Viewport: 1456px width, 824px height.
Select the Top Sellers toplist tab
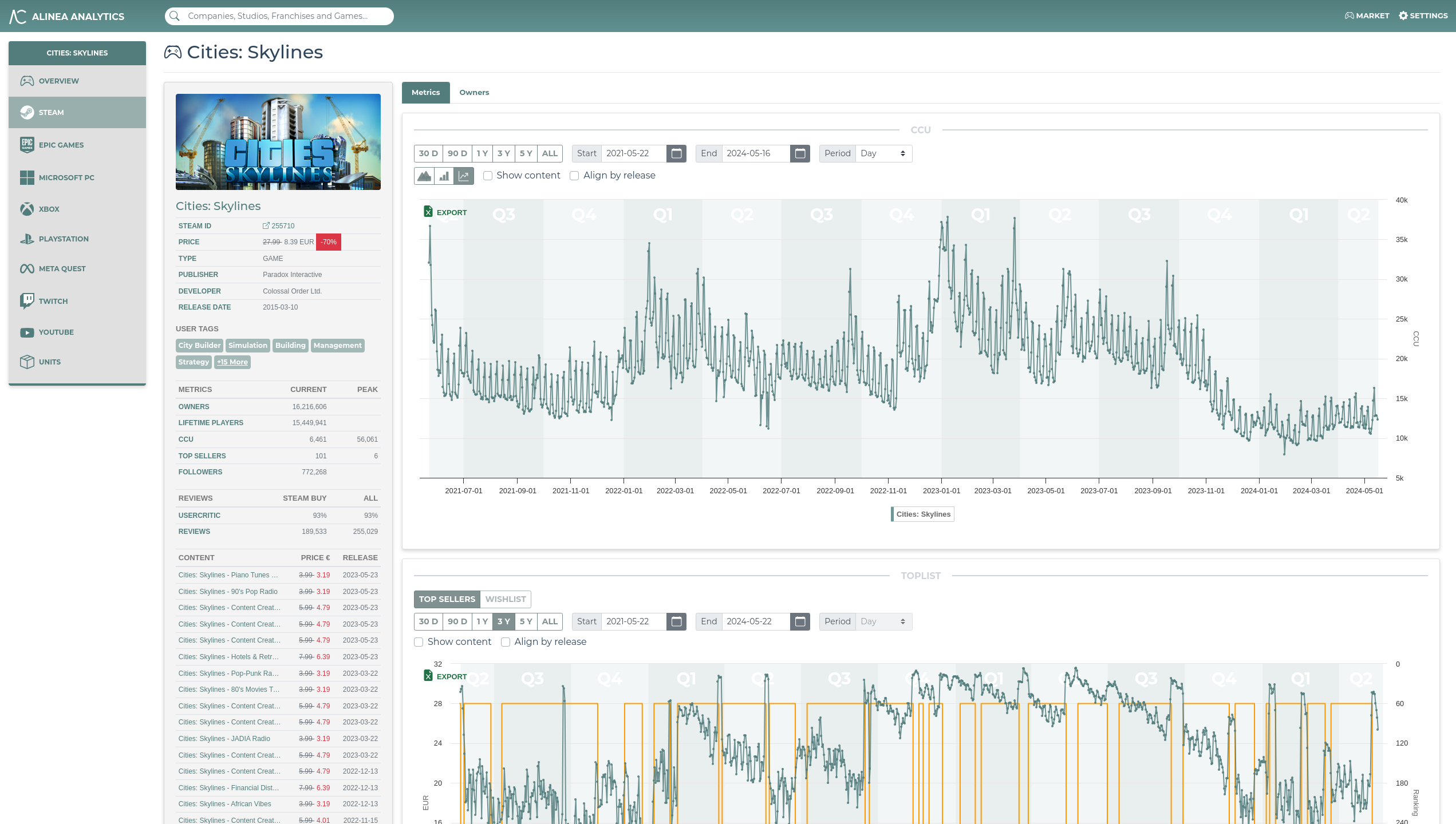pyautogui.click(x=447, y=599)
